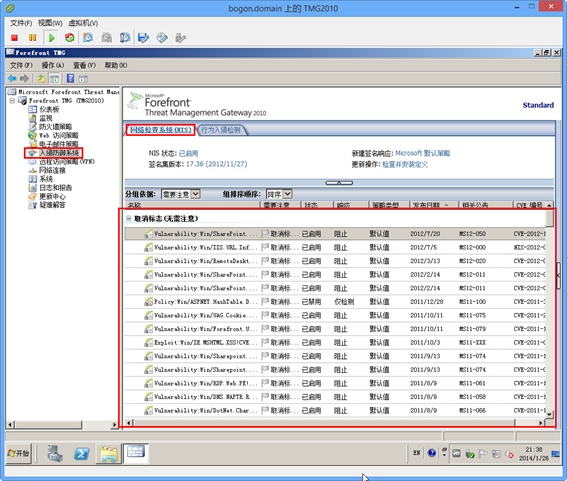Switch to 网络检查系统(NIS) tab
Image resolution: width=567 pixels, height=481 pixels.
[161, 130]
